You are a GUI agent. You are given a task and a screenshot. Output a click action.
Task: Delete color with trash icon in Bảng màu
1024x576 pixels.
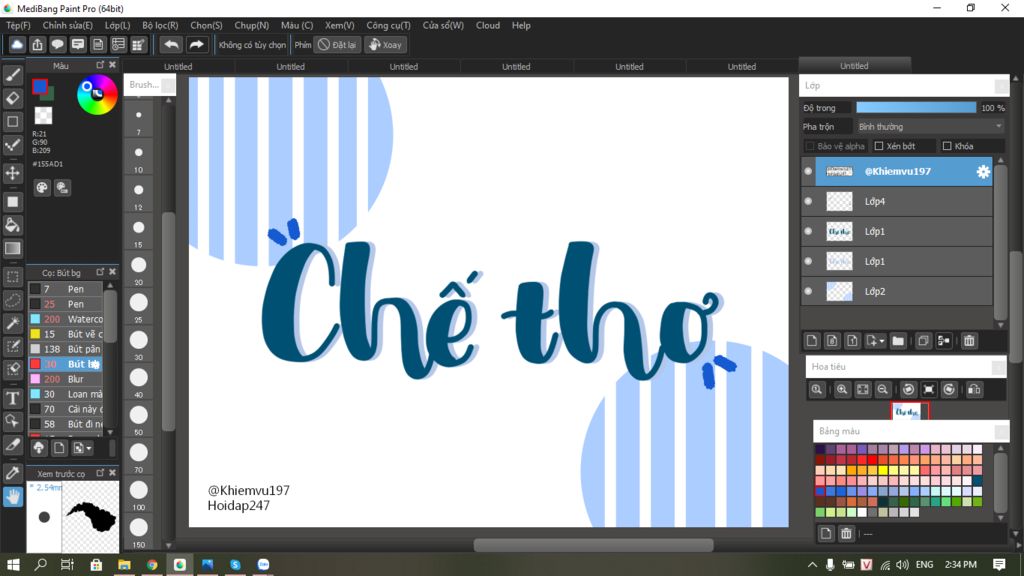click(x=846, y=534)
